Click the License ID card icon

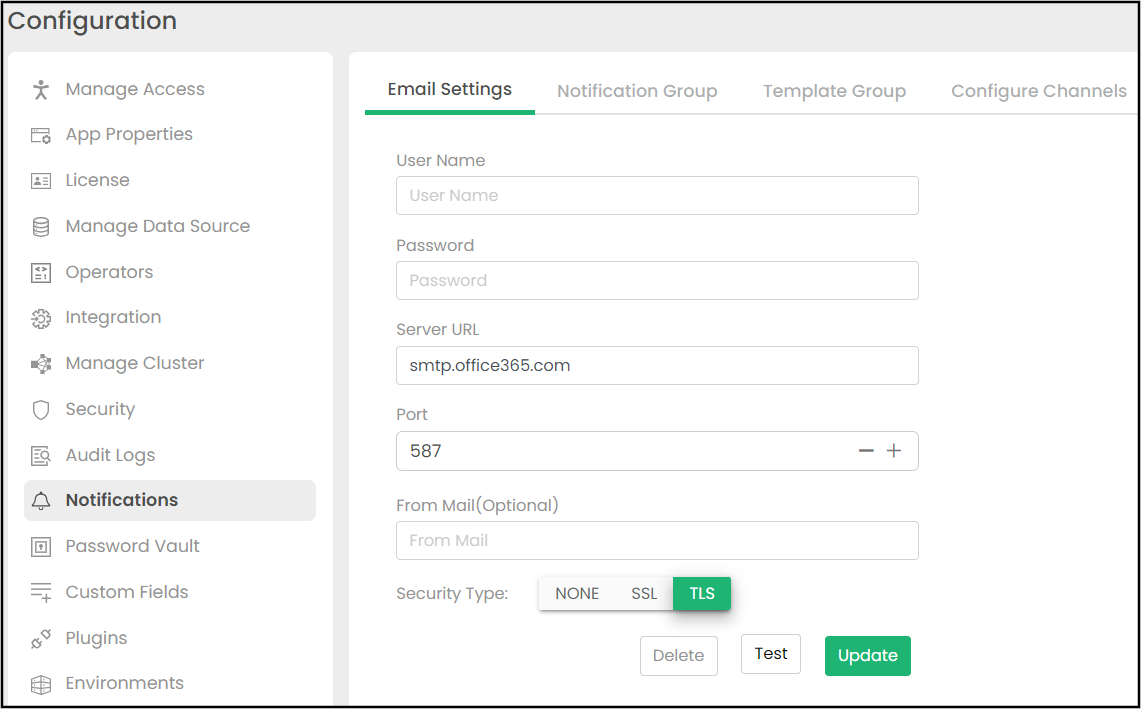click(x=41, y=181)
